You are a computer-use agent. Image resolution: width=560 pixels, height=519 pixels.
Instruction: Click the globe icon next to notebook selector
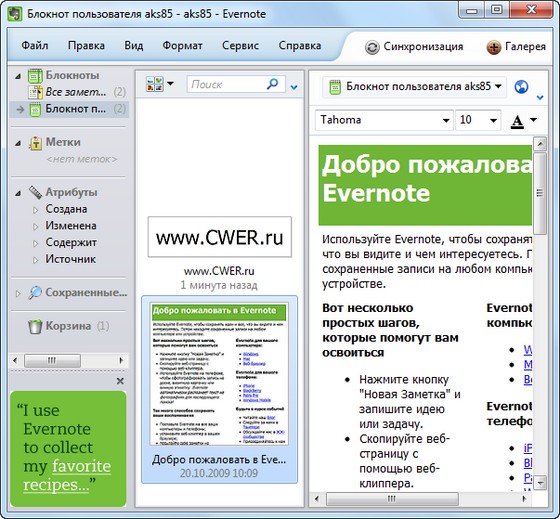pos(521,86)
